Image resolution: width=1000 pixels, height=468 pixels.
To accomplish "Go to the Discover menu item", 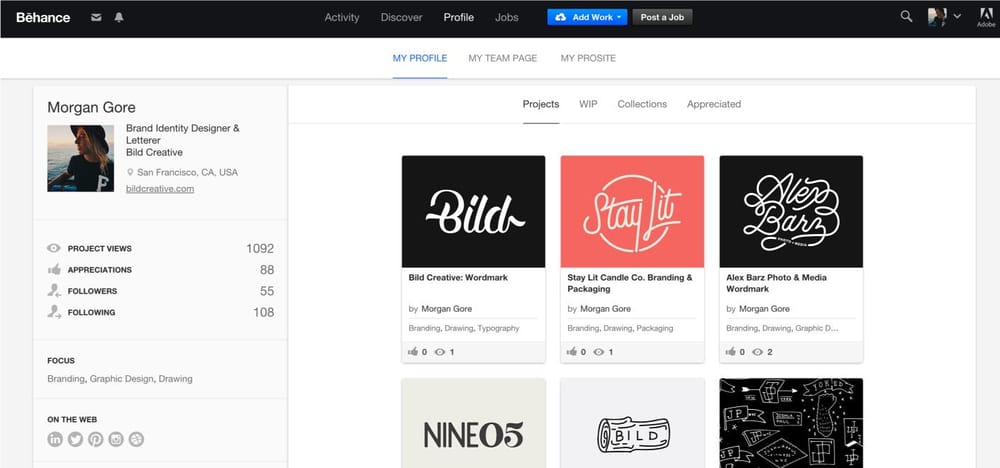I will 401,17.
